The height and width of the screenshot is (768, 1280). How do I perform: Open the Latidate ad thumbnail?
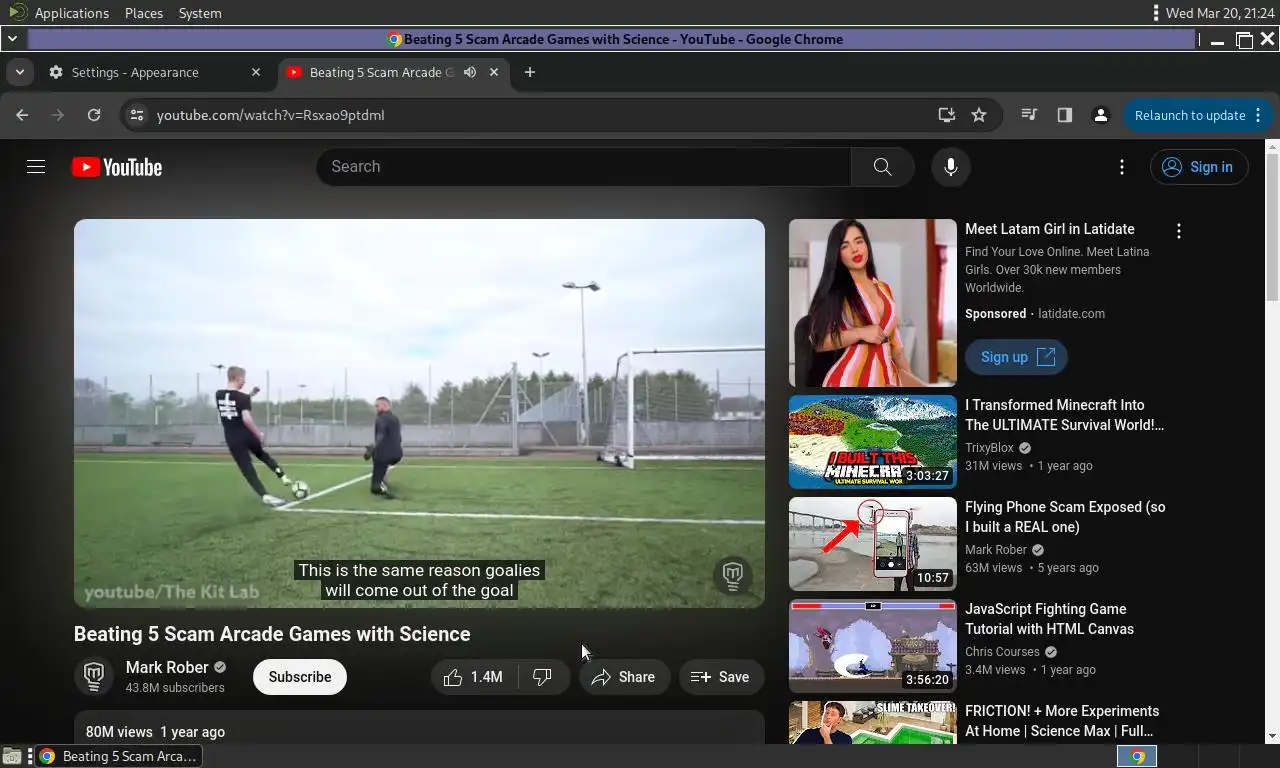pyautogui.click(x=873, y=303)
